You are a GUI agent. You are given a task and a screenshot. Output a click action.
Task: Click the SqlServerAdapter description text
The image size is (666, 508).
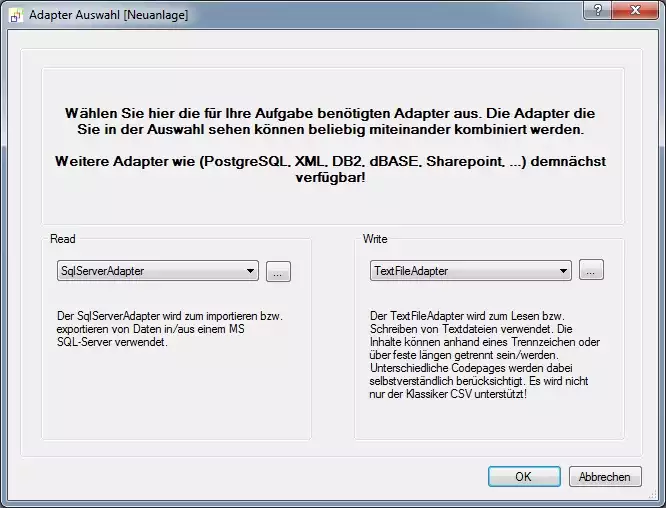tap(170, 328)
